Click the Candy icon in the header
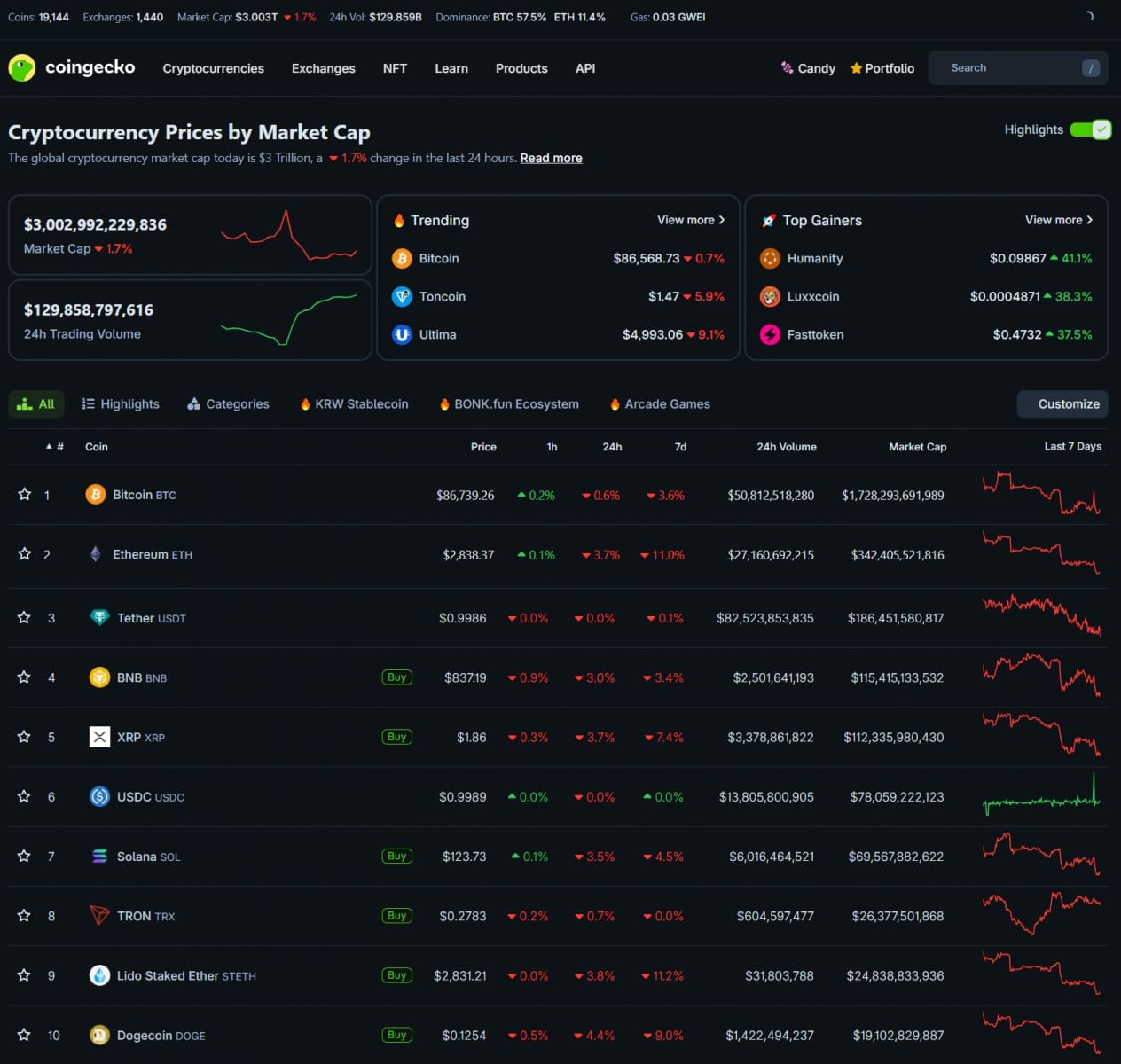The height and width of the screenshot is (1064, 1121). (x=787, y=67)
